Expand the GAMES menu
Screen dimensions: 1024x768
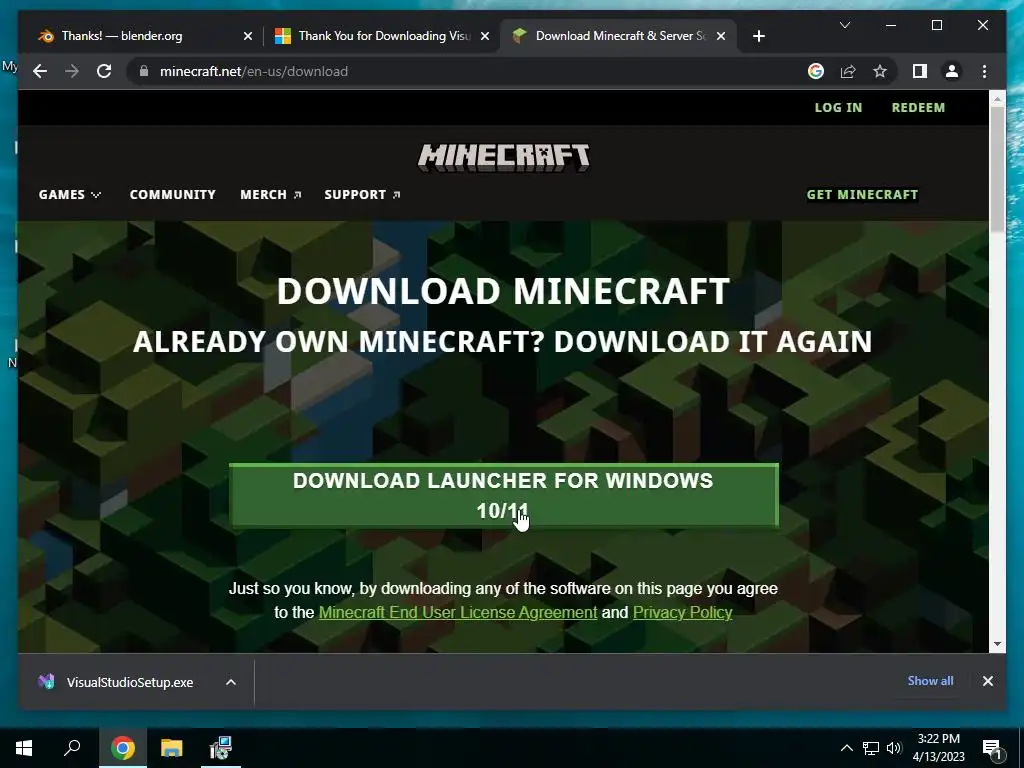[x=70, y=195]
